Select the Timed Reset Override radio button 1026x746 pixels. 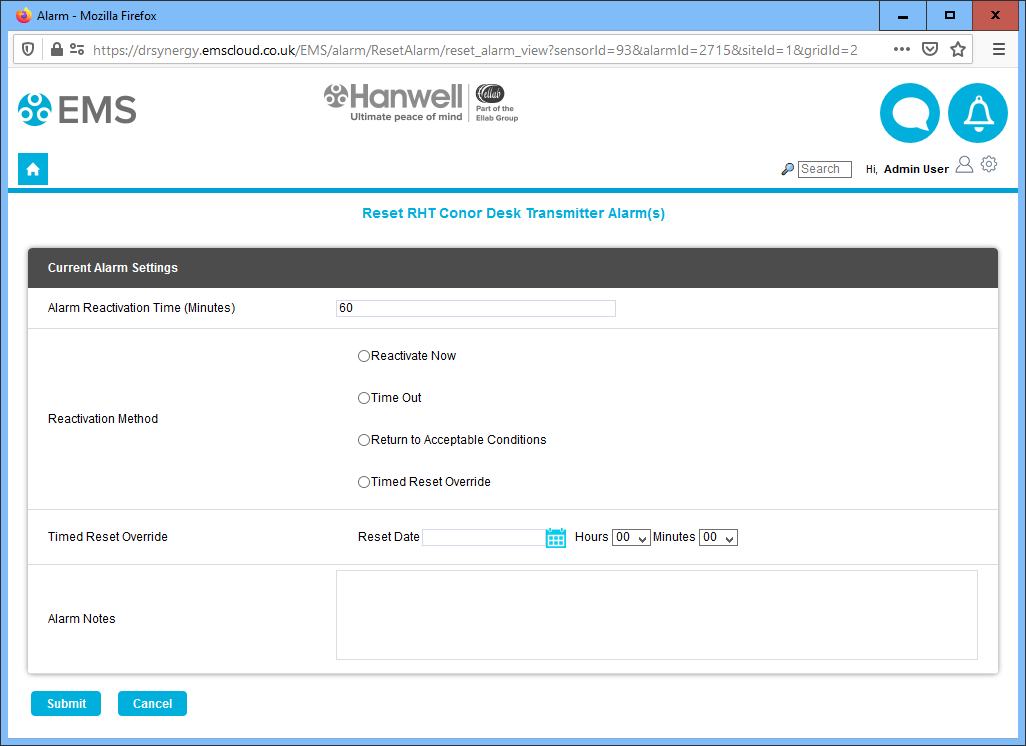click(364, 482)
